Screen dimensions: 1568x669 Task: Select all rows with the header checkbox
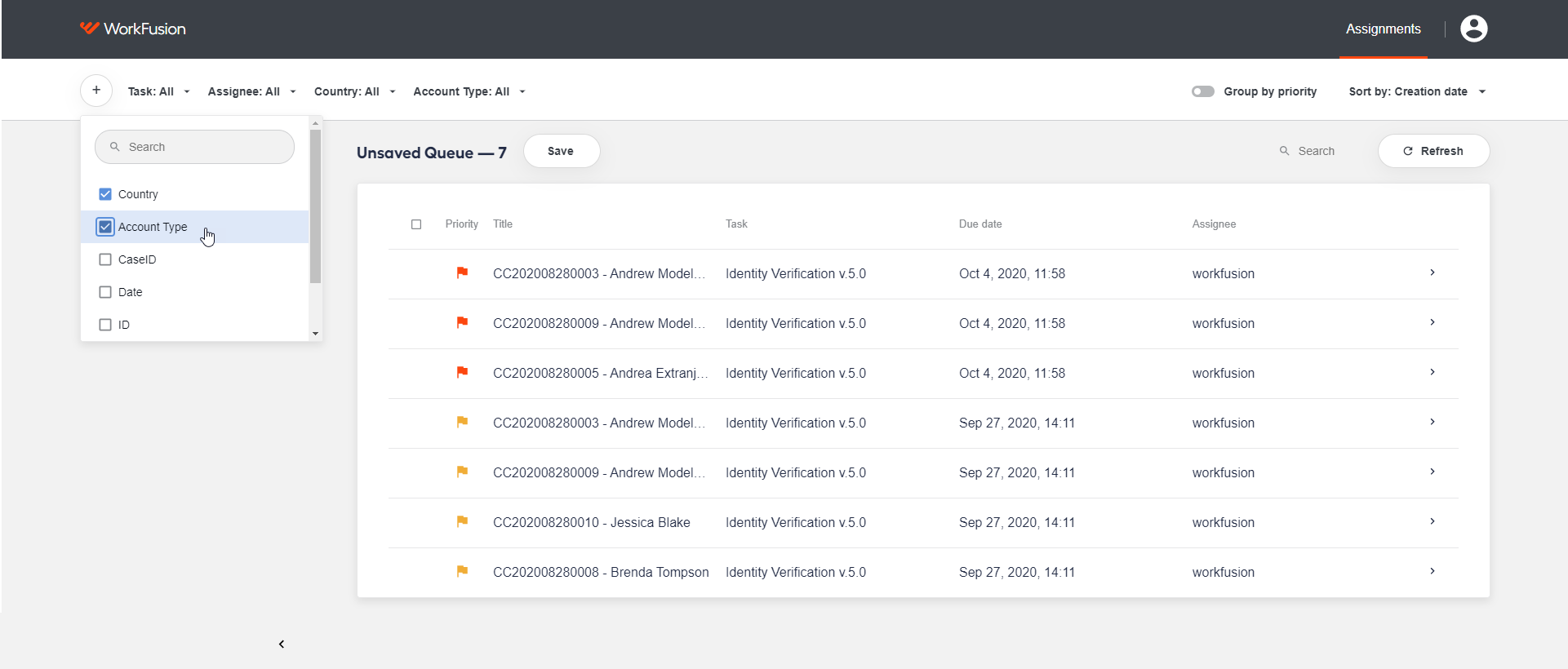(x=416, y=224)
